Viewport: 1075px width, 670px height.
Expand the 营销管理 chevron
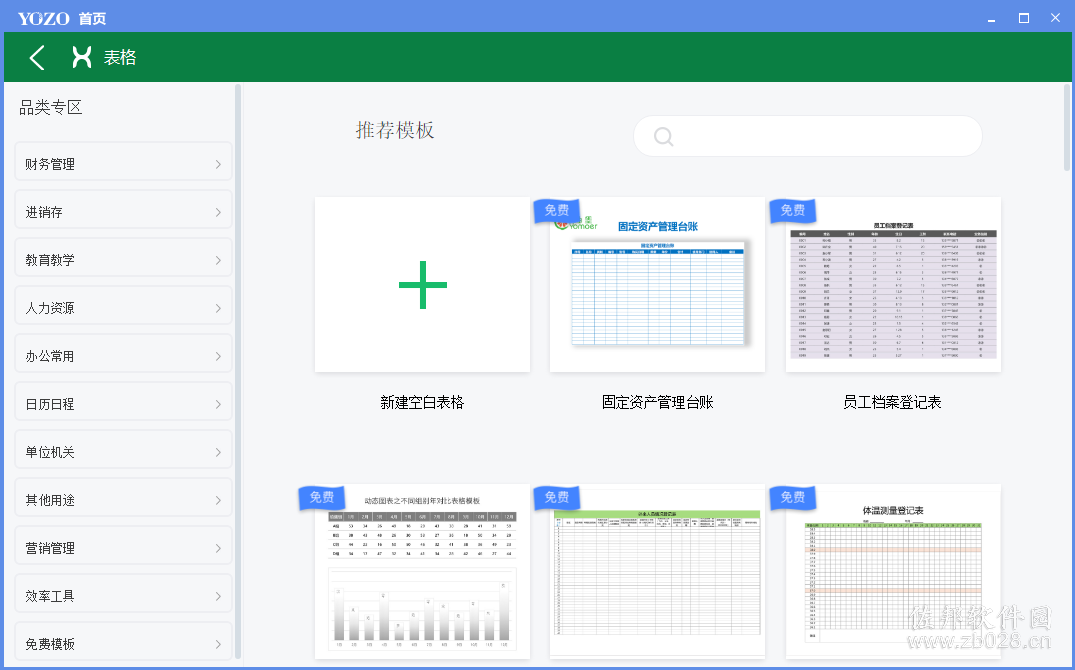218,548
